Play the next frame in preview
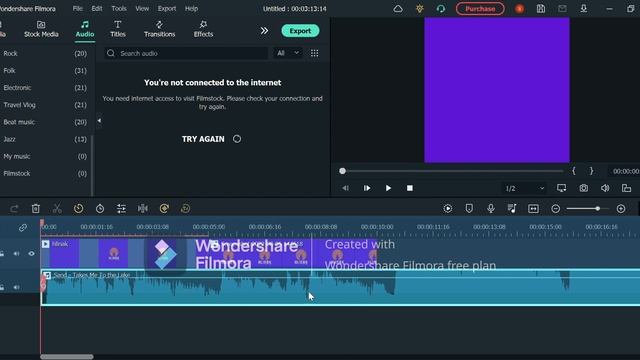640x360 pixels. [367, 188]
